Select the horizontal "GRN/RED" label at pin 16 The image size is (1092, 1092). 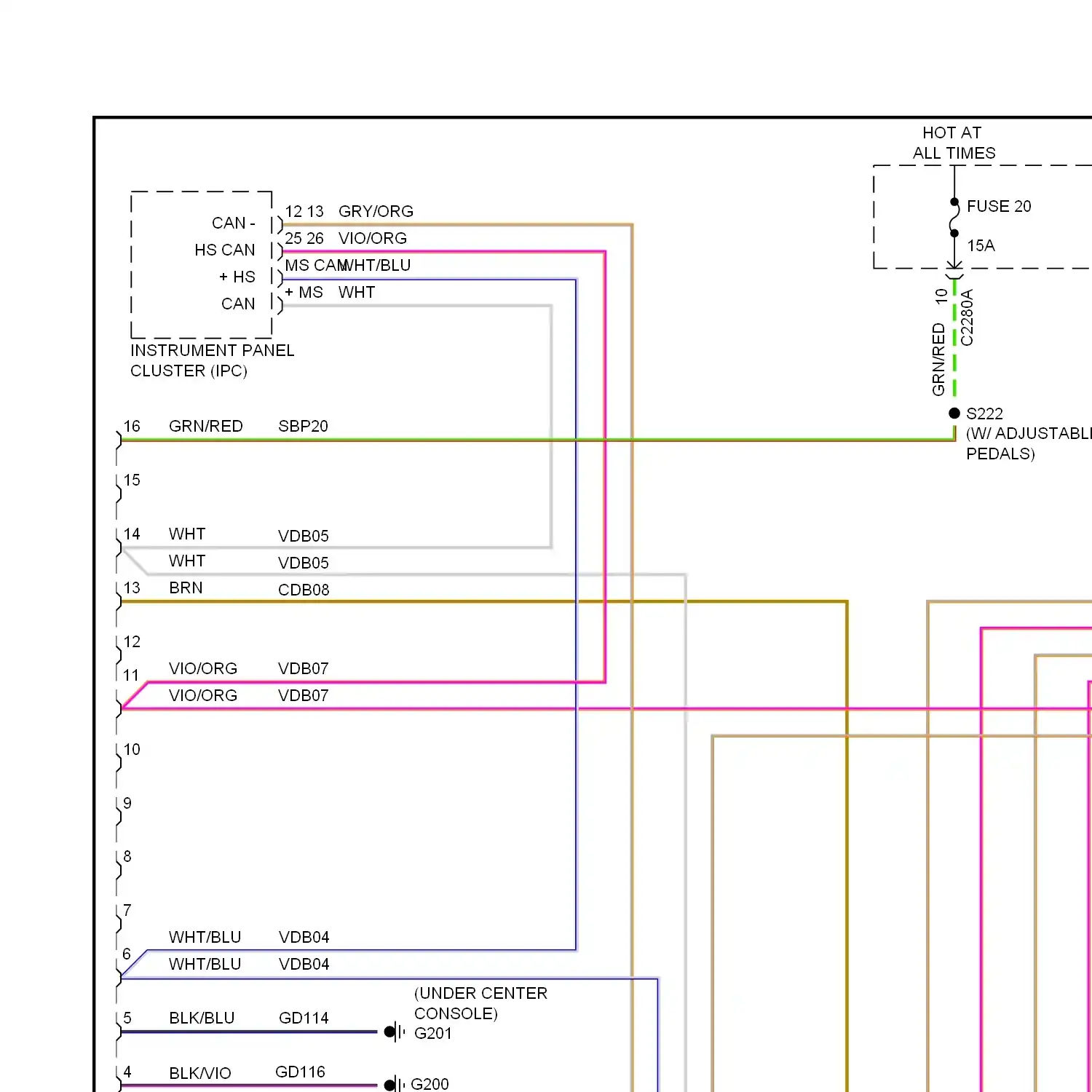pos(206,426)
